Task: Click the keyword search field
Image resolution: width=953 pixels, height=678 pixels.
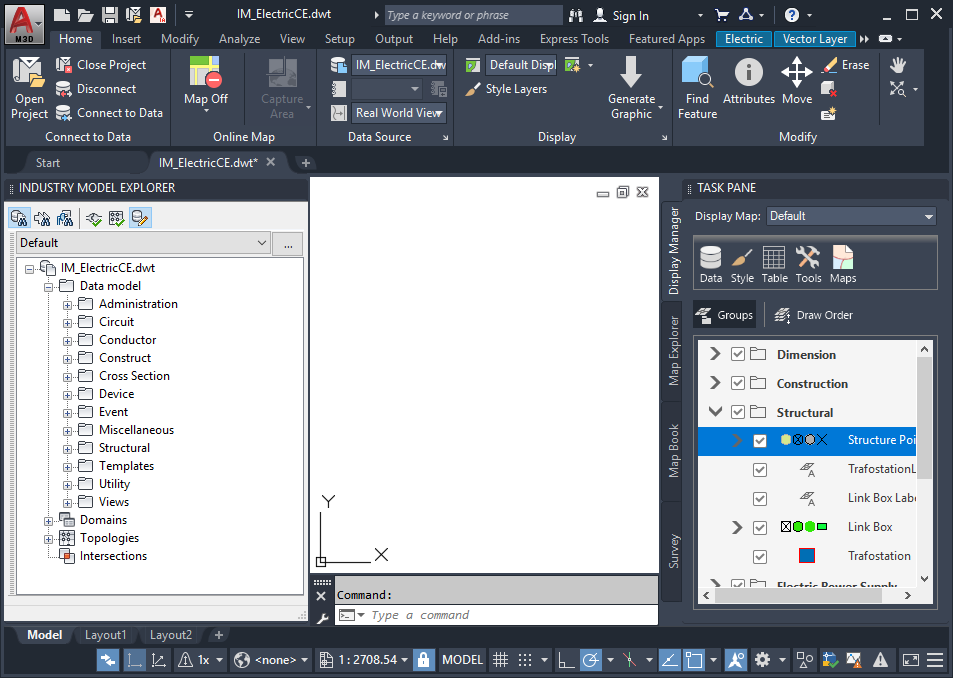Action: 473,15
